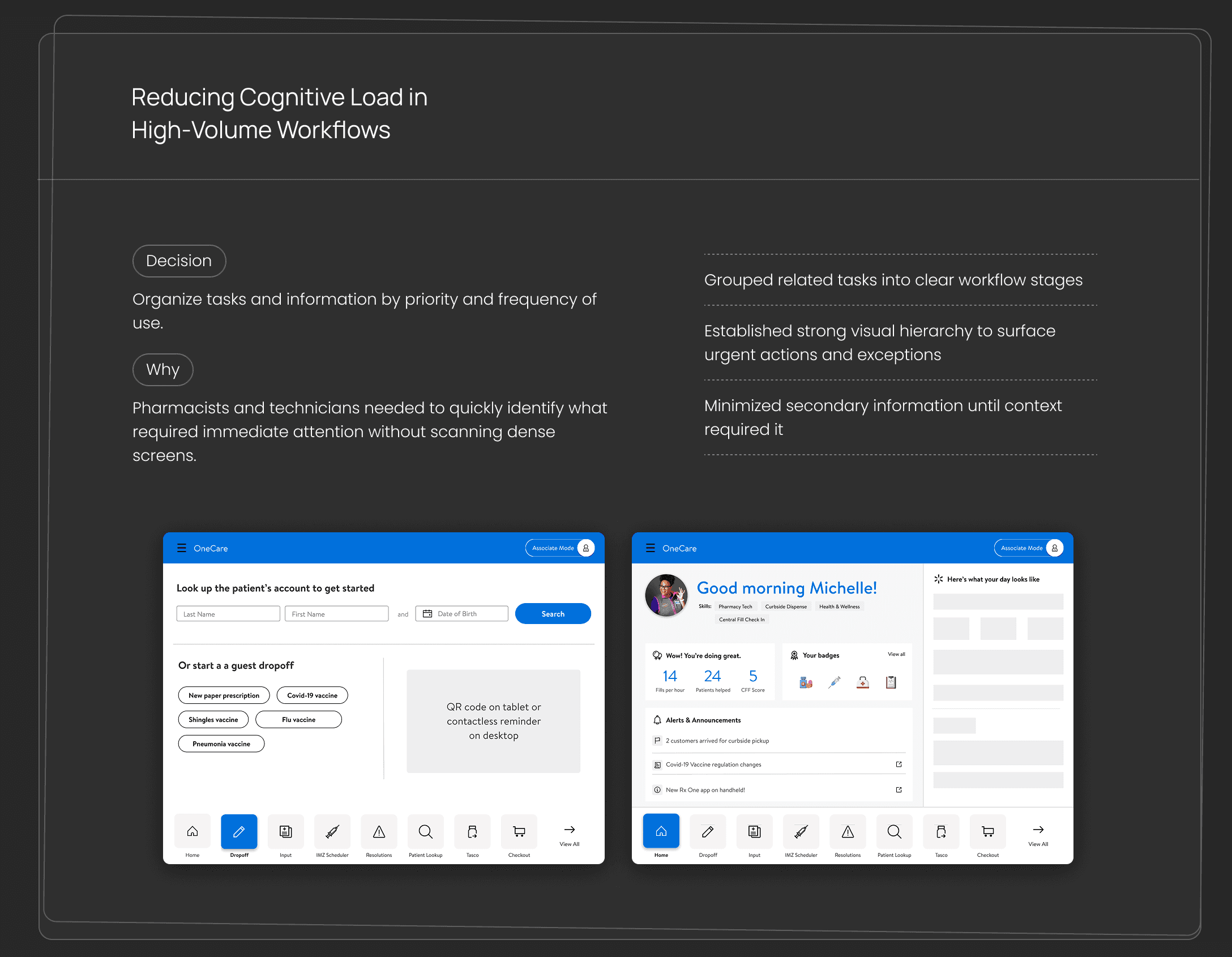This screenshot has width=1232, height=957.
Task: Open IMZ Scheduler syringe icon in left panel
Action: tap(332, 831)
